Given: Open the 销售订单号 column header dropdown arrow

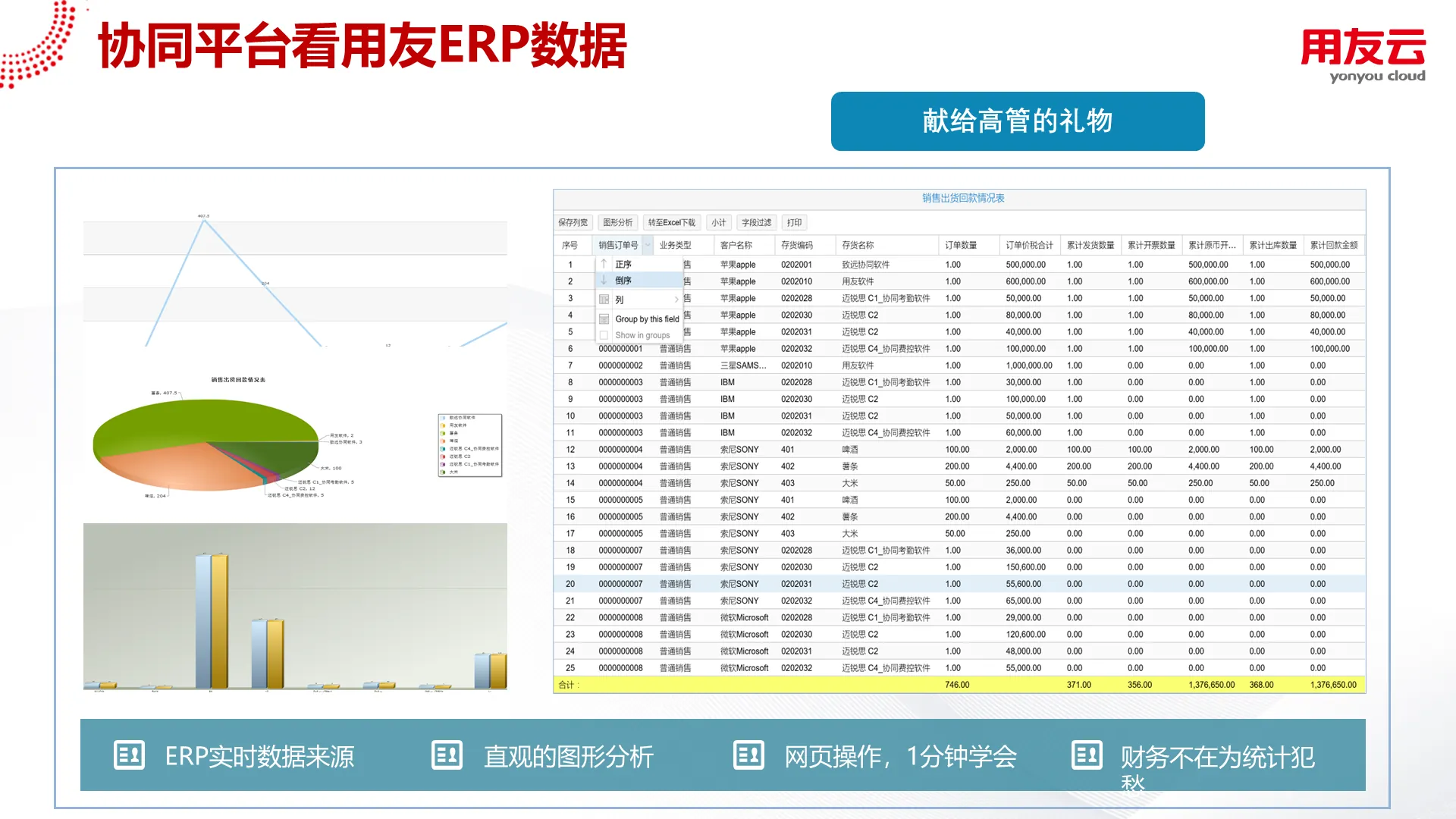Looking at the screenshot, I should (x=648, y=245).
